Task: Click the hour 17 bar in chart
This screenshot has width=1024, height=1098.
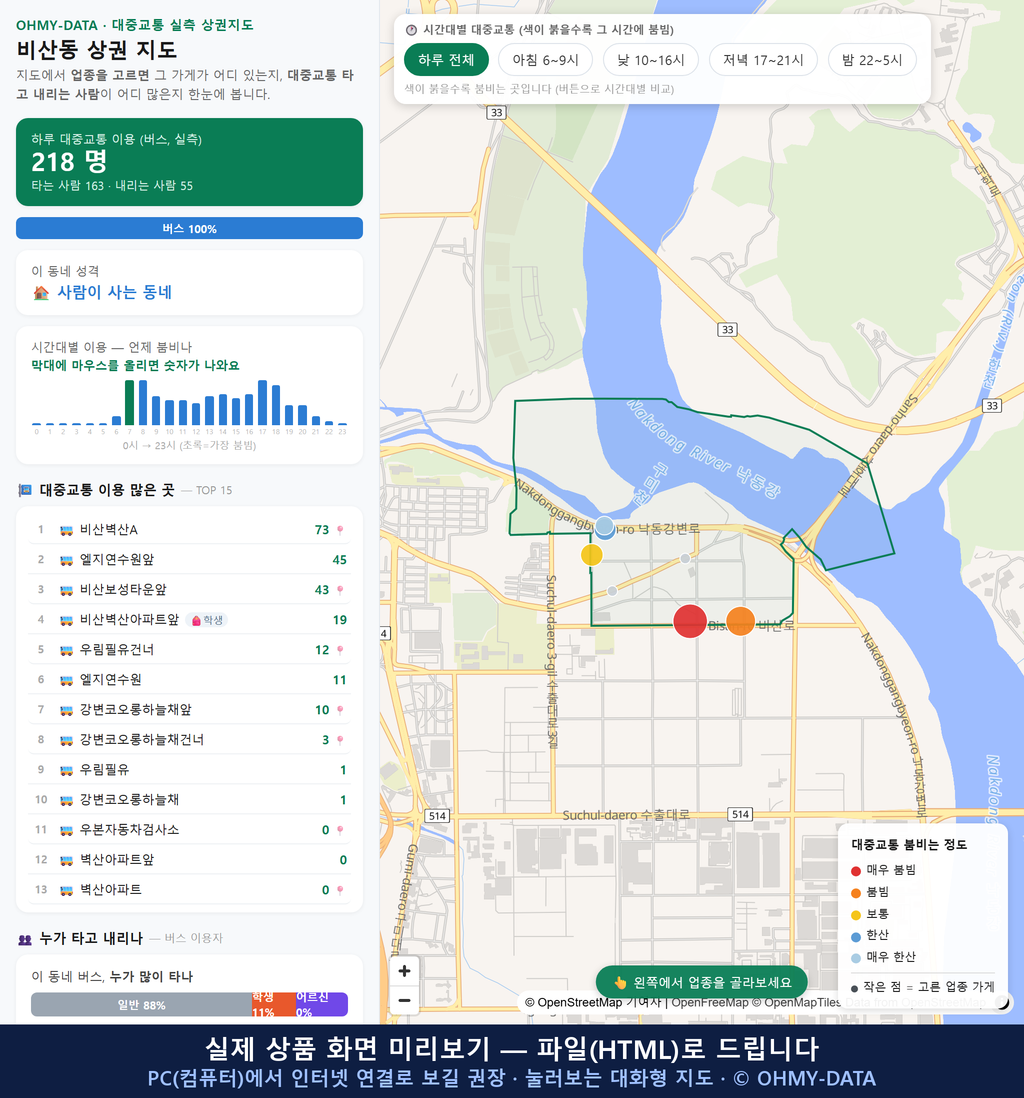Action: [x=263, y=403]
